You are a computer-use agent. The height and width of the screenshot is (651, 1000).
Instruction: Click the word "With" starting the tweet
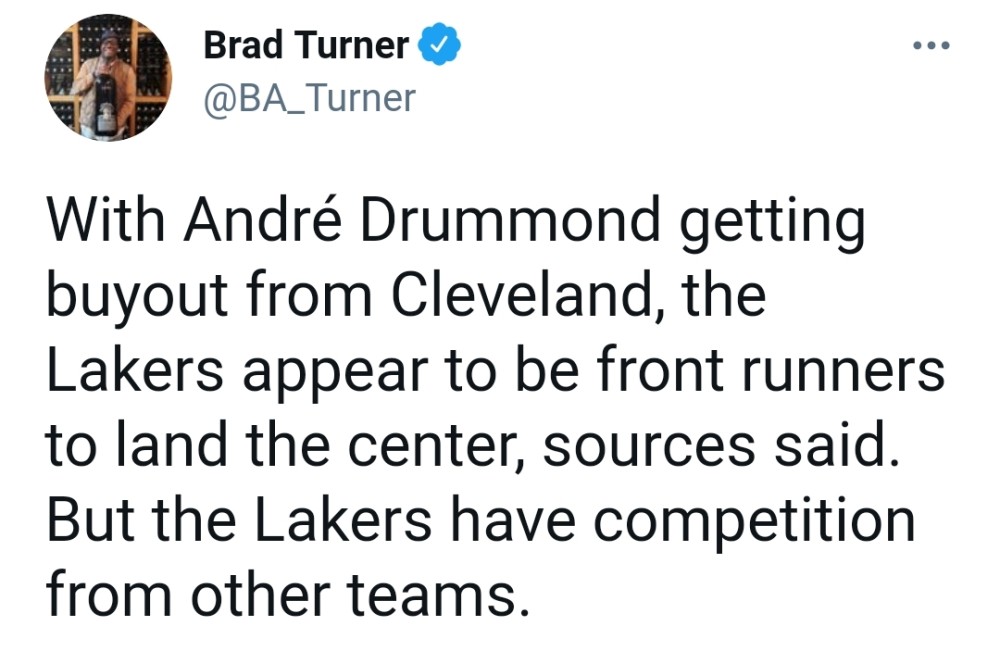pyautogui.click(x=105, y=220)
